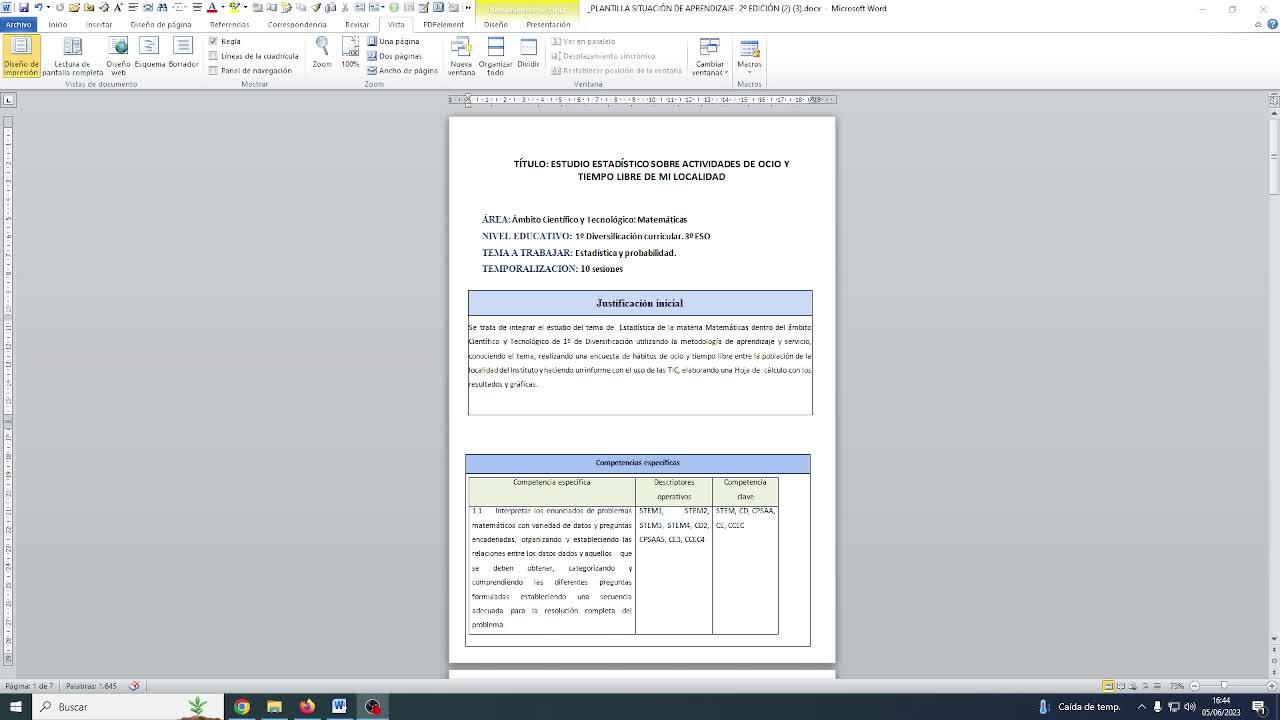This screenshot has width=1280, height=720.
Task: Click the font color A icon
Action: point(211,7)
